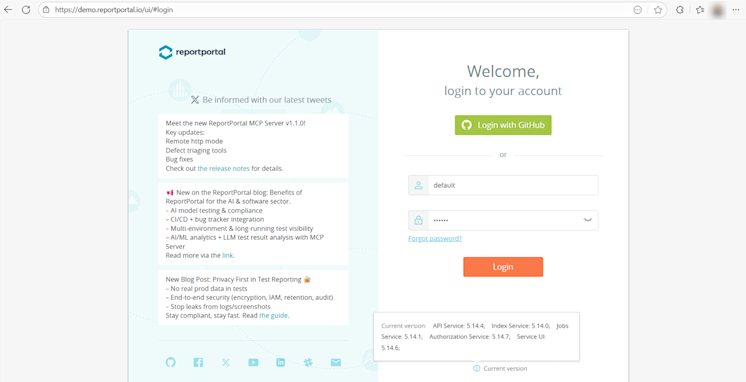Screen dimensions: 746x382
Task: Open browser settings and more menu
Action: pos(737,10)
